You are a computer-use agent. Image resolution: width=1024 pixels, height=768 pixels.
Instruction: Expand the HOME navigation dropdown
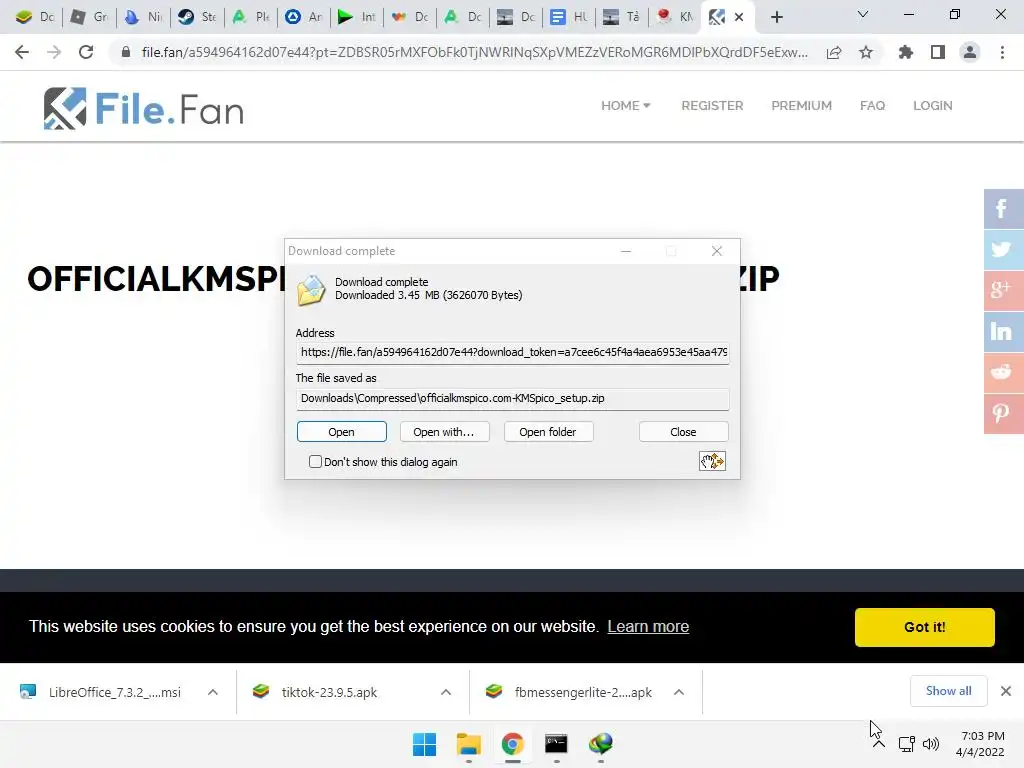click(x=626, y=106)
